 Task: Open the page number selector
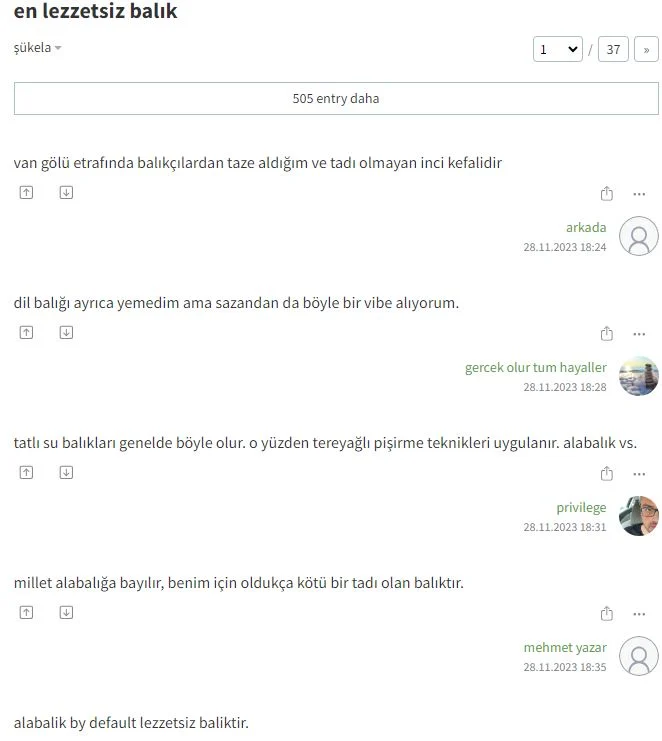coord(558,49)
